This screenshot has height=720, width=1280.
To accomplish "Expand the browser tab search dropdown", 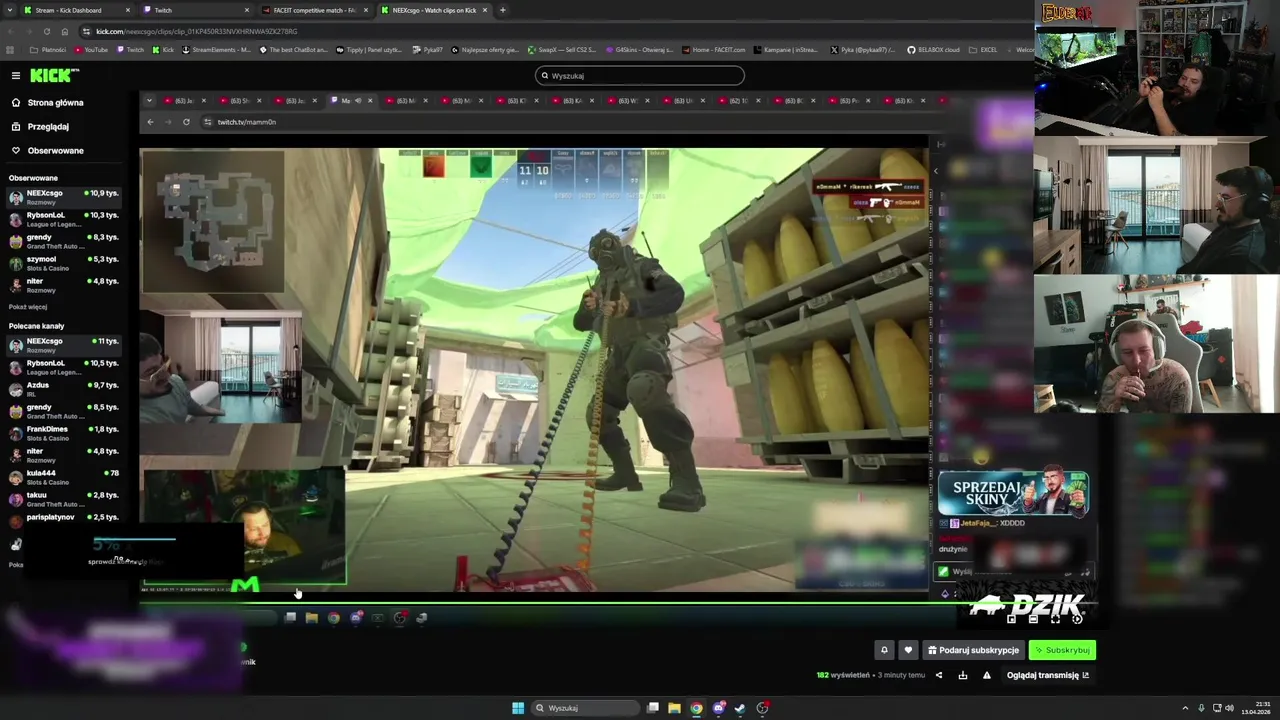I will (9, 10).
